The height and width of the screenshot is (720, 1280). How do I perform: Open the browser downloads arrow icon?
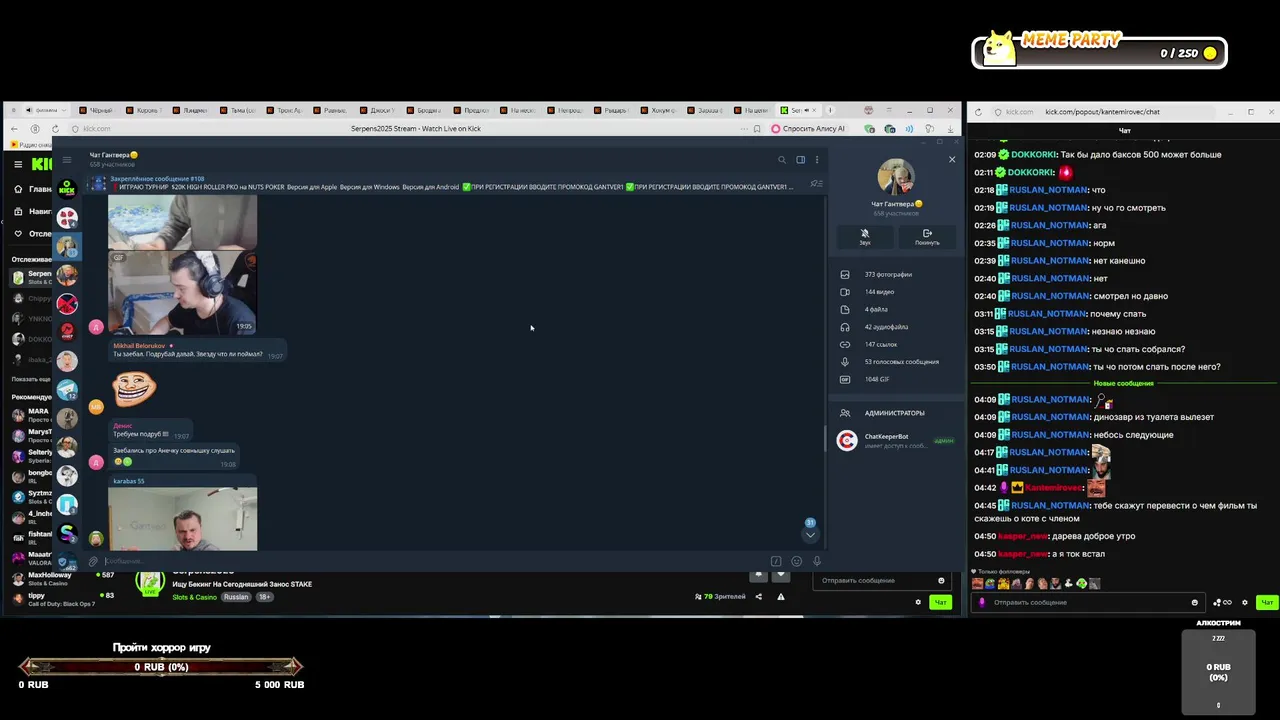point(950,129)
